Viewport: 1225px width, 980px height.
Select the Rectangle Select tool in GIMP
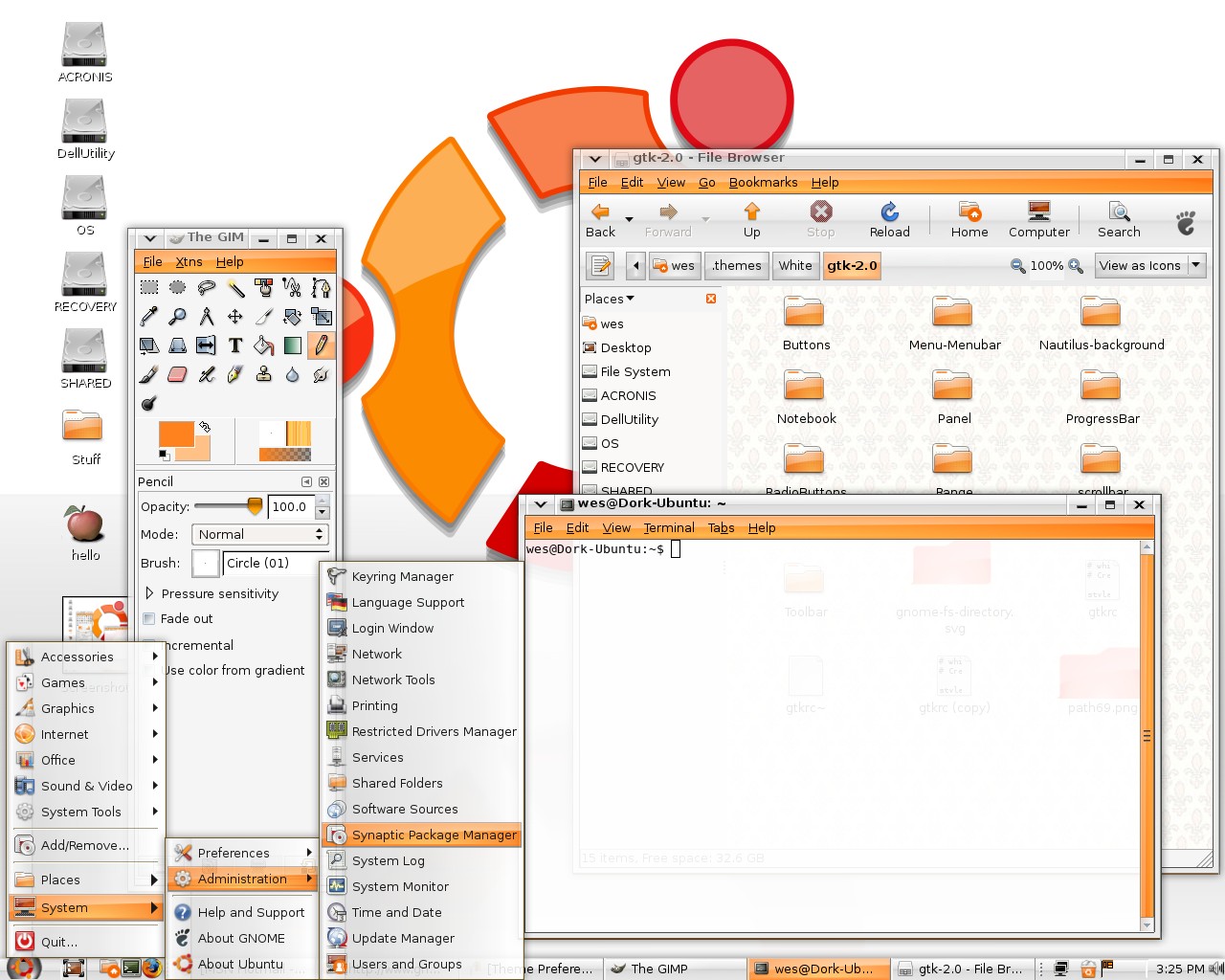pyautogui.click(x=149, y=287)
